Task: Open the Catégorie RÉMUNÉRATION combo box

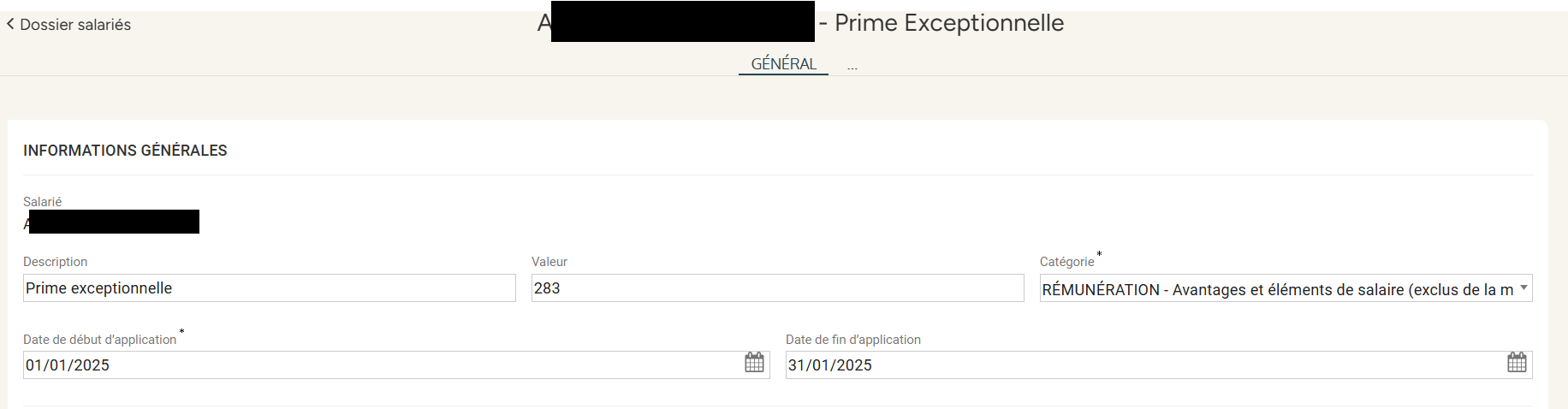Action: pyautogui.click(x=1286, y=288)
